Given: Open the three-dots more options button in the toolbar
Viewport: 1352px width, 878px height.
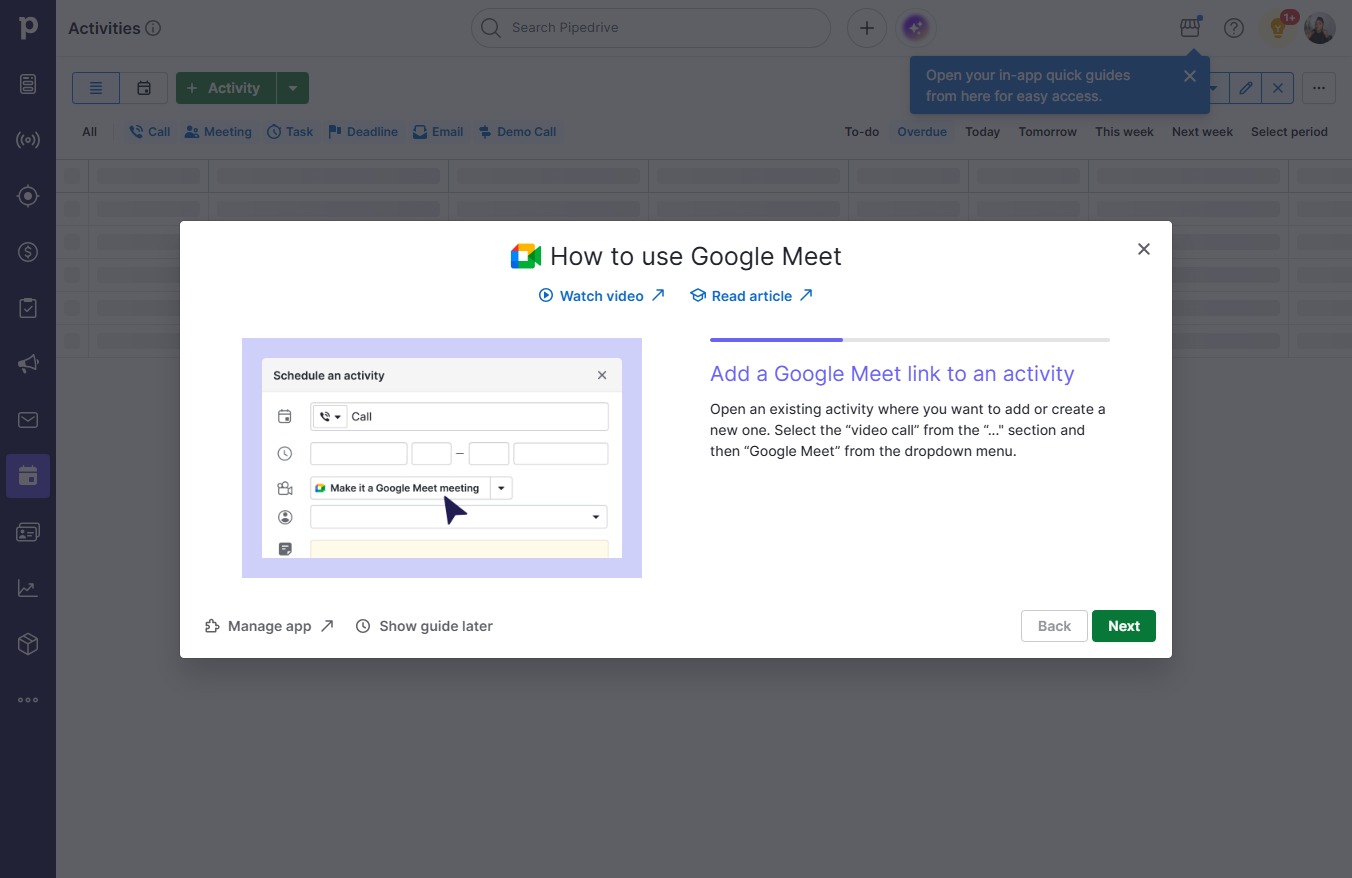Looking at the screenshot, I should pyautogui.click(x=1319, y=88).
